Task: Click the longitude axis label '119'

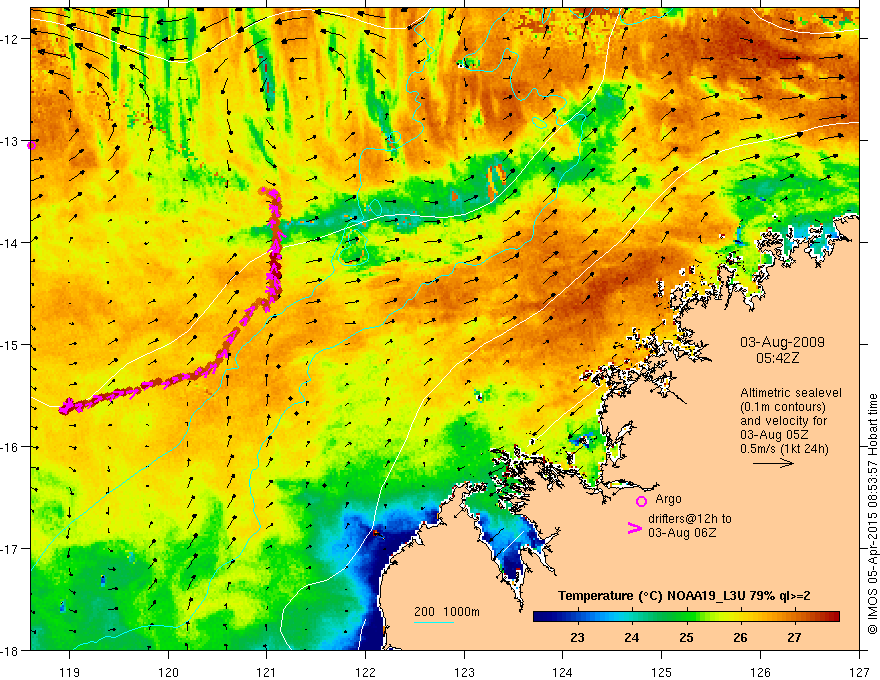Action: coord(70,672)
